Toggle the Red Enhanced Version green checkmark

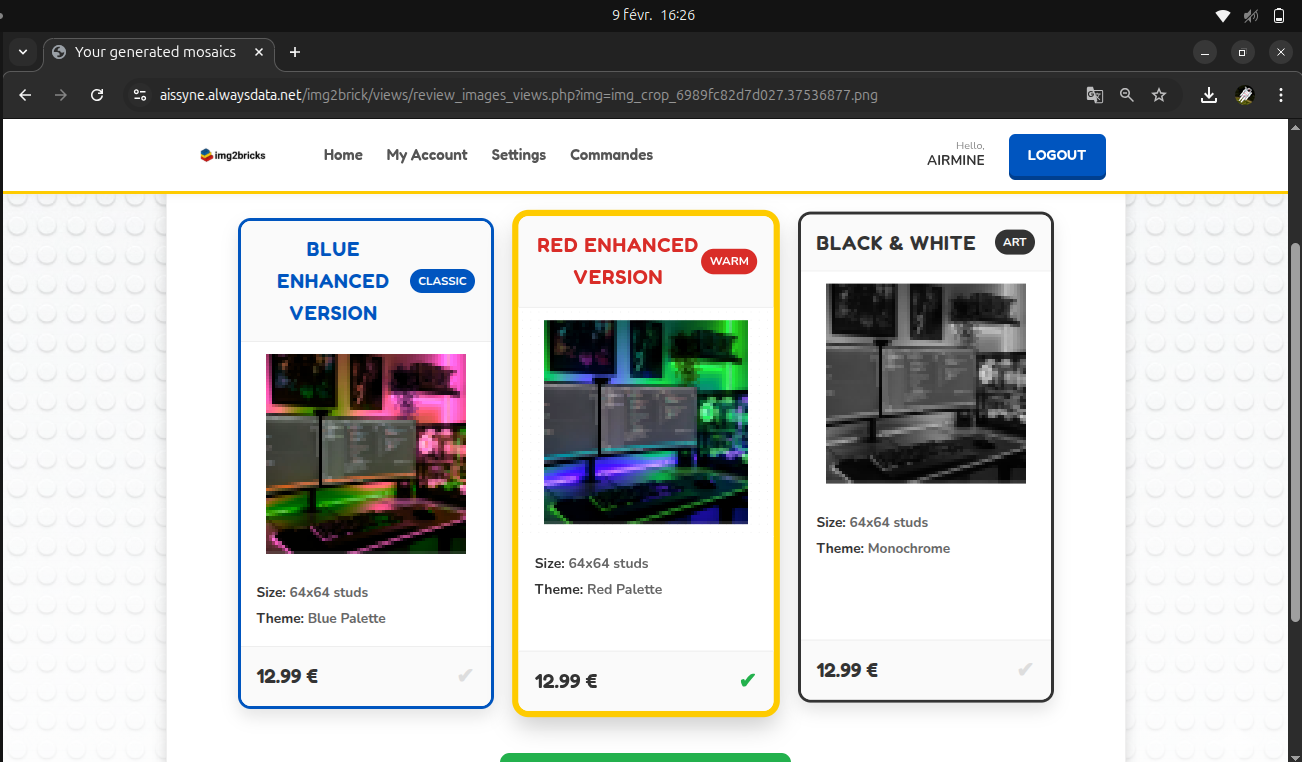coord(746,681)
